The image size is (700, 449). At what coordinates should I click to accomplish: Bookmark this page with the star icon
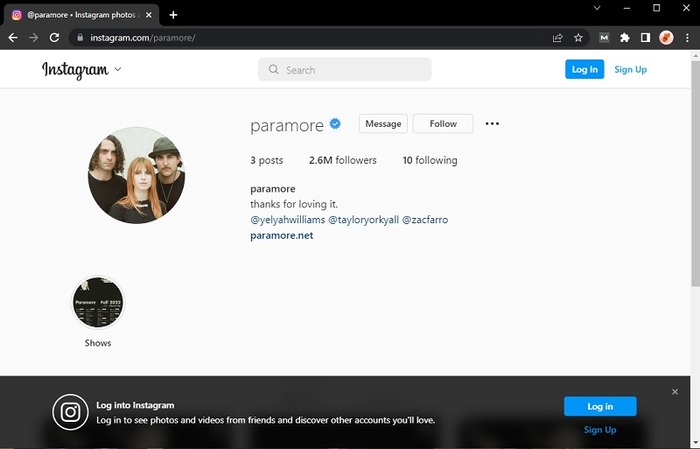pos(578,38)
